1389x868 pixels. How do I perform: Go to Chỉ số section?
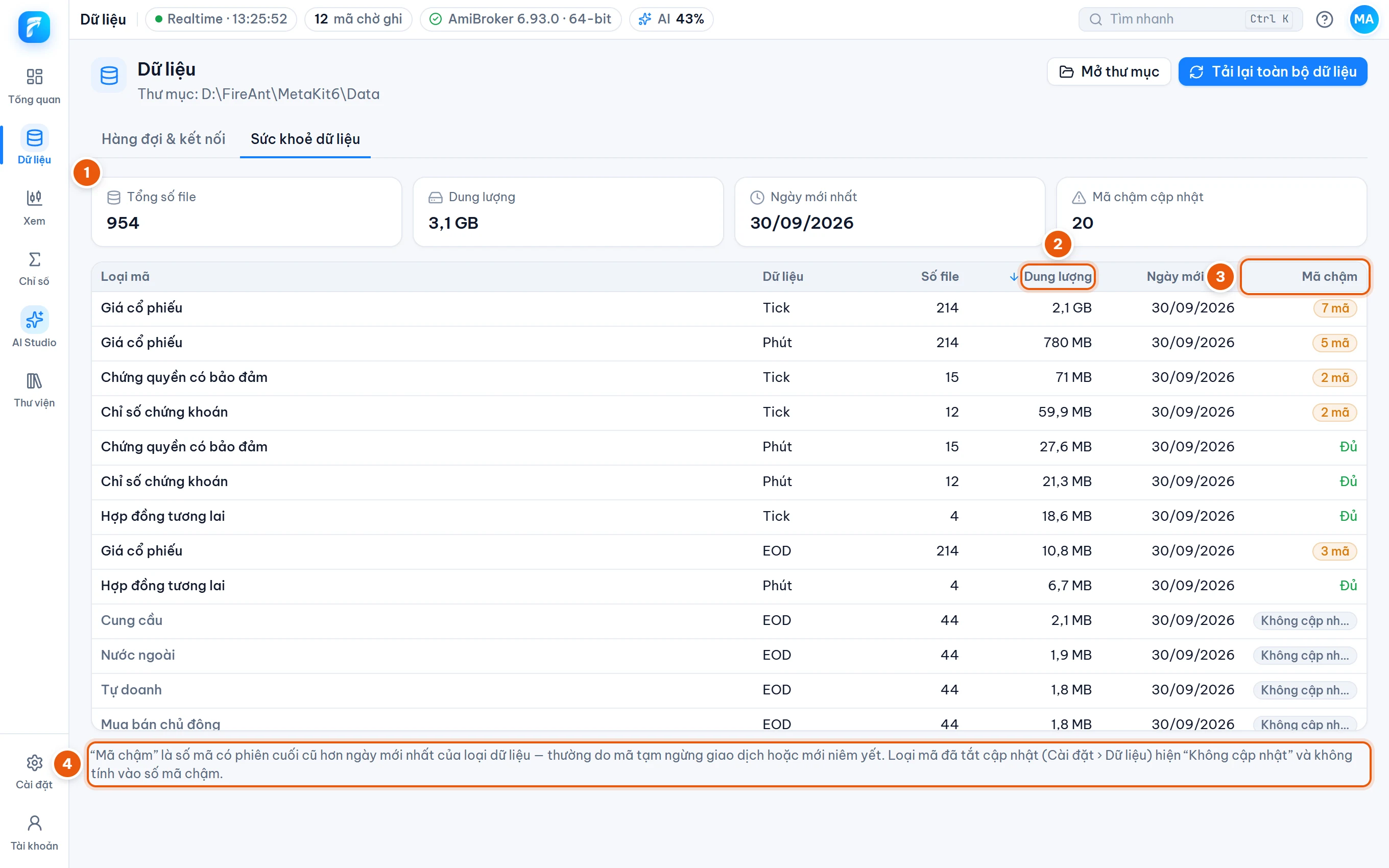click(34, 269)
